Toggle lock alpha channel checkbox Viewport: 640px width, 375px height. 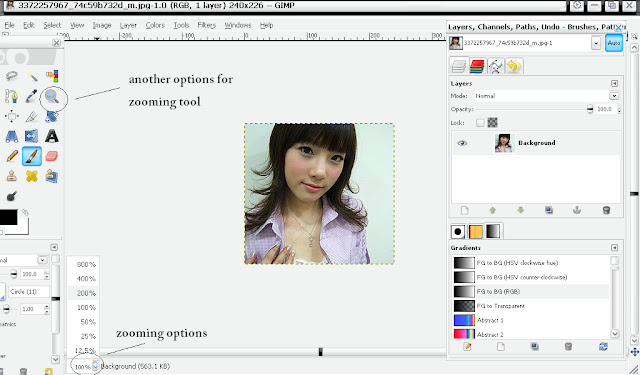coord(492,122)
